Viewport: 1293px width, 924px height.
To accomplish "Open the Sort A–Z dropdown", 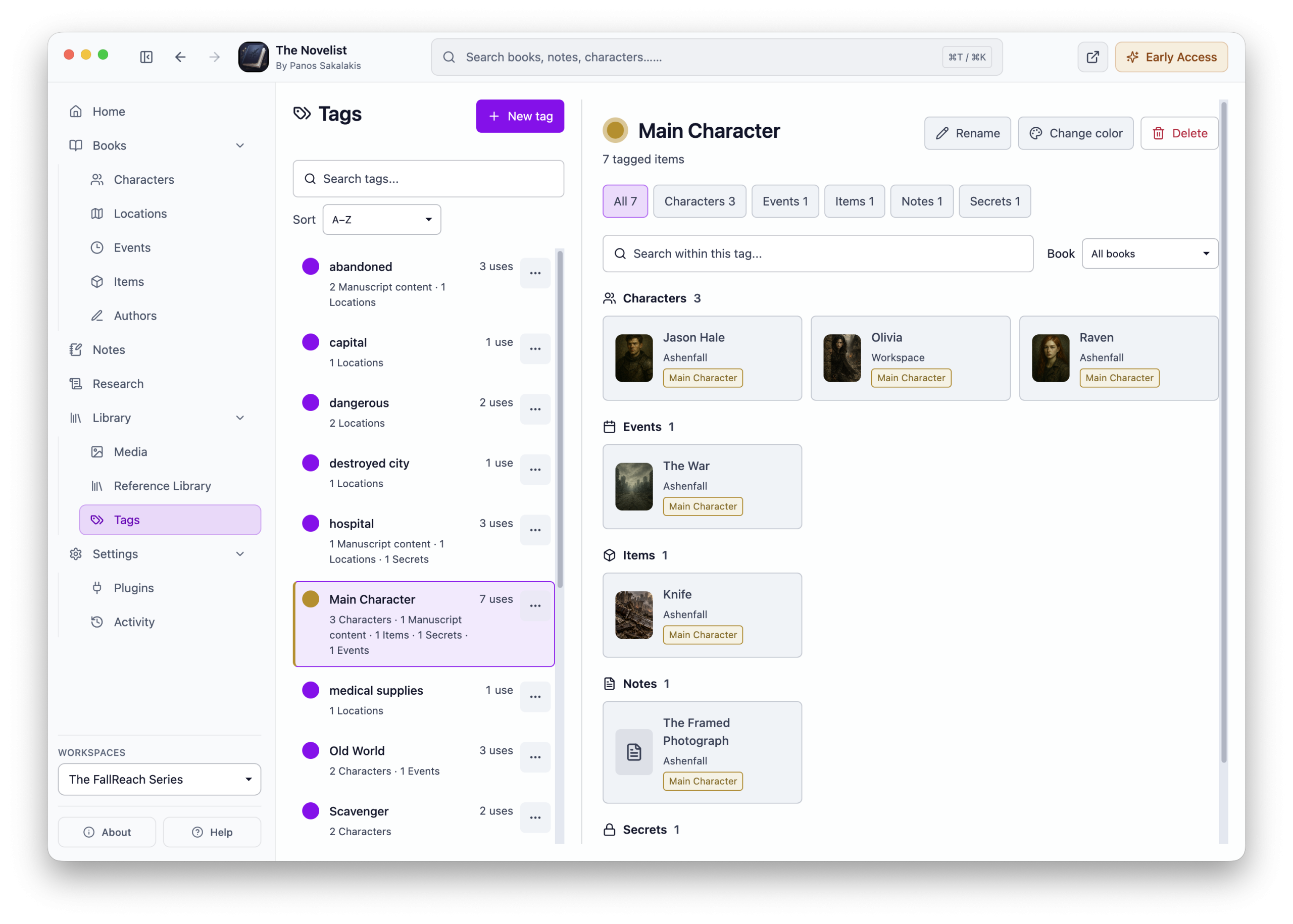I will (x=382, y=220).
